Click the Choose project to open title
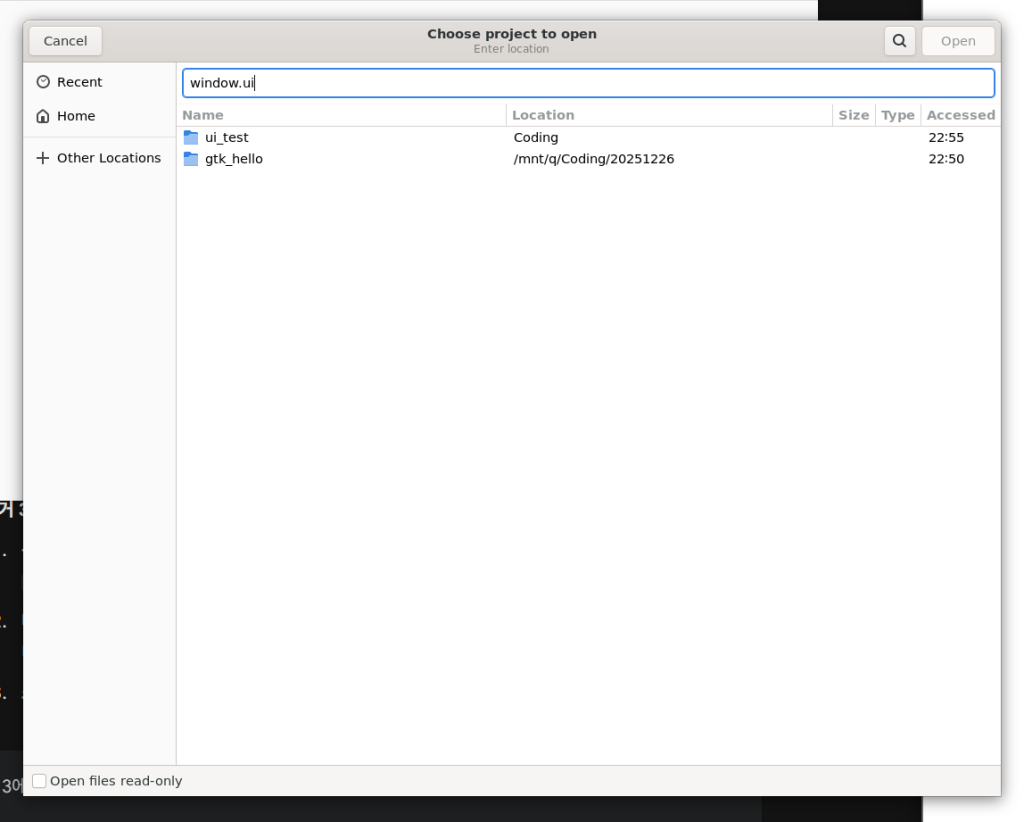1024x822 pixels. click(511, 34)
